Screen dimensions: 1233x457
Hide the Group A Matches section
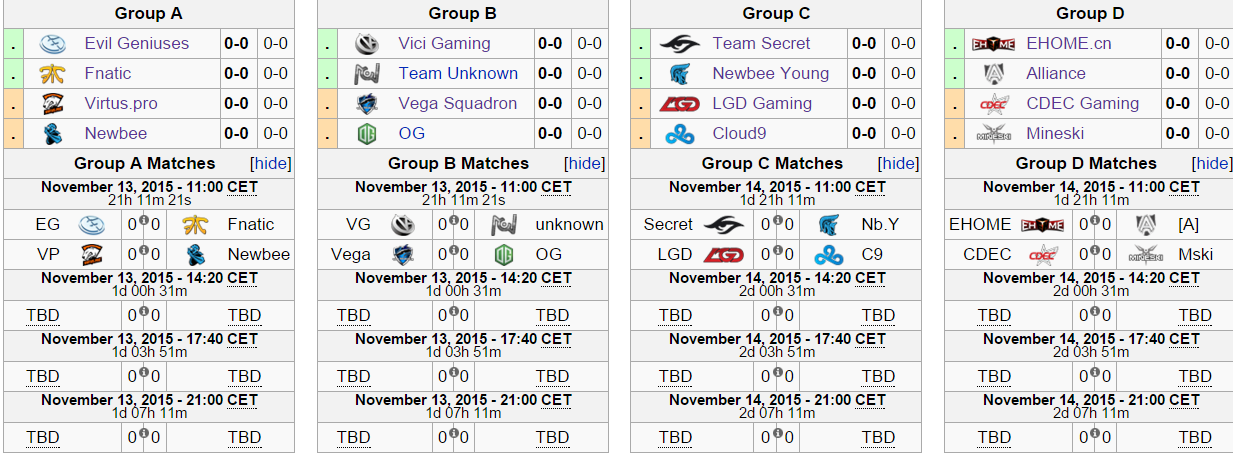tap(270, 164)
